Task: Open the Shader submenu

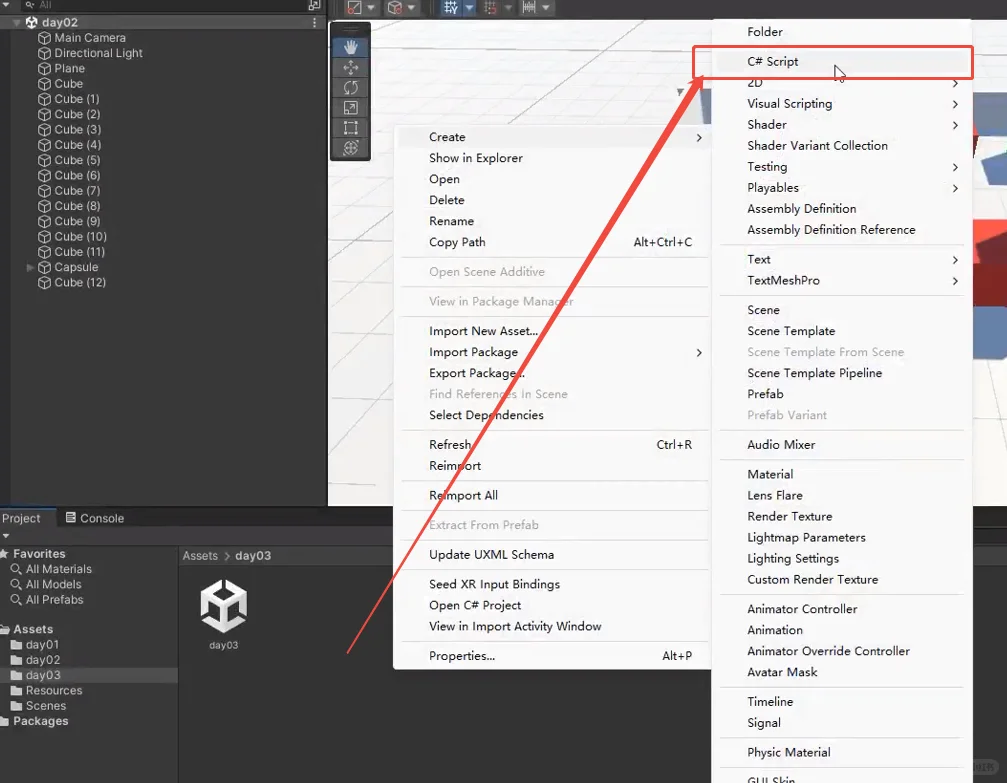Action: 842,125
